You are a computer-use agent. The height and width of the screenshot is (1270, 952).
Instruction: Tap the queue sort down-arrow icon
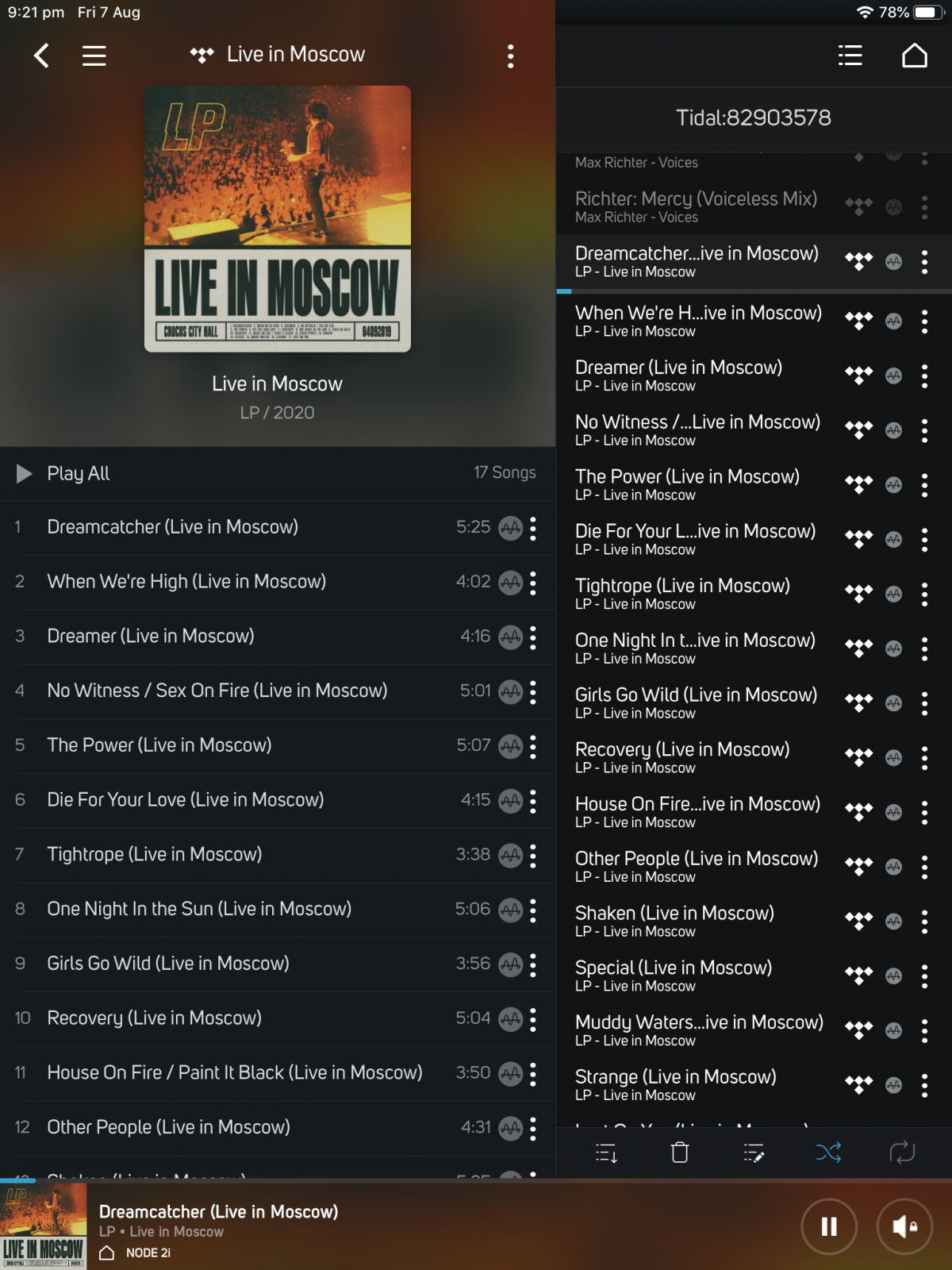click(x=606, y=1152)
